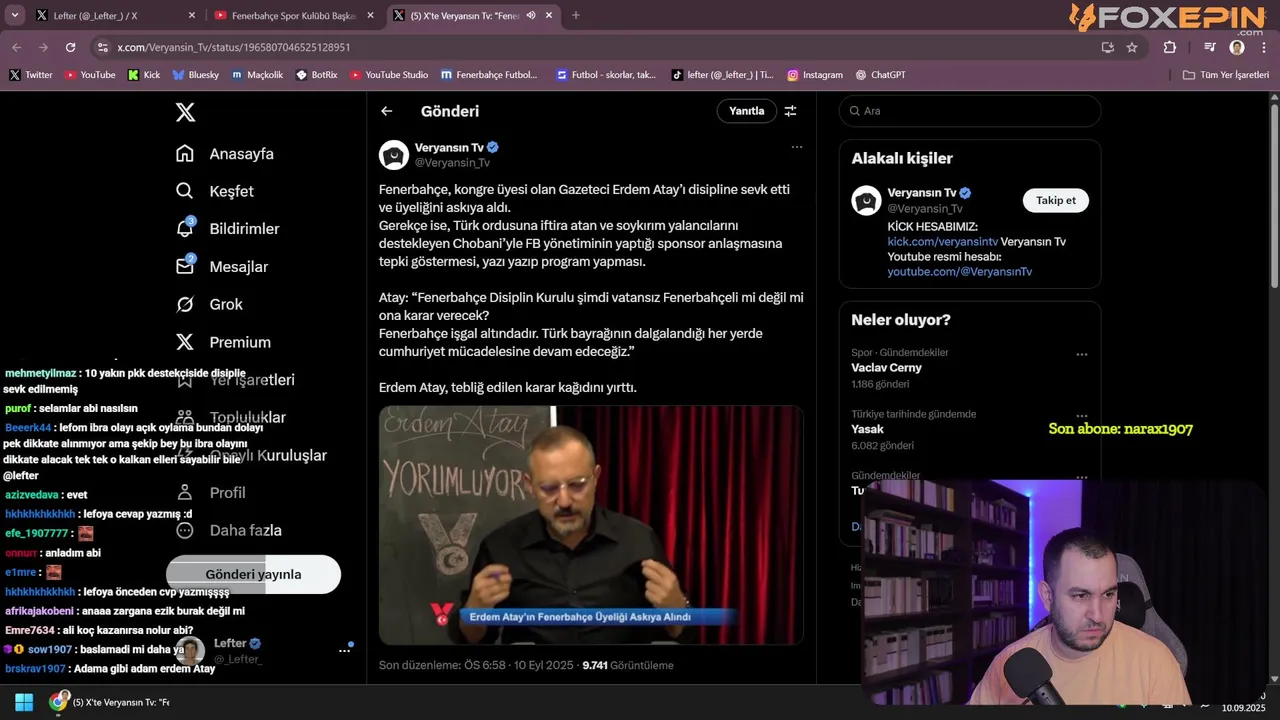Click the address bar URL
Image resolution: width=1280 pixels, height=720 pixels.
click(233, 47)
